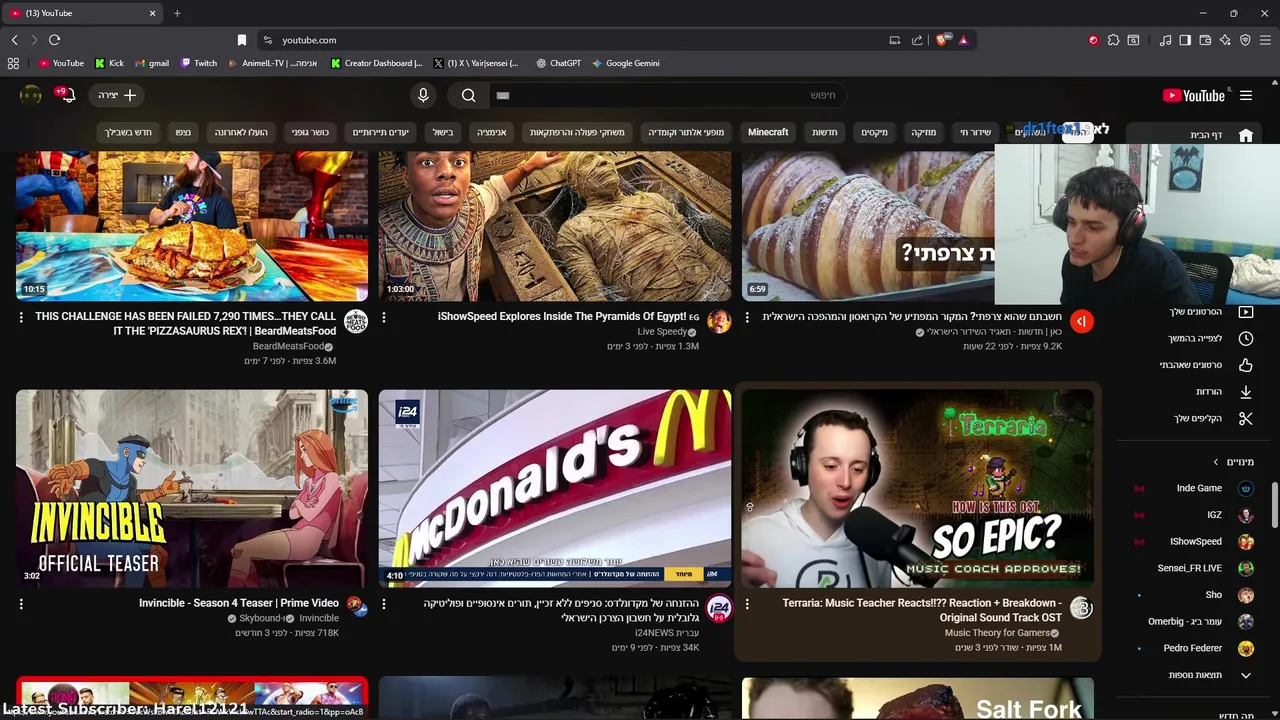Open the Brave main menu
The image size is (1280, 720).
(x=1266, y=40)
